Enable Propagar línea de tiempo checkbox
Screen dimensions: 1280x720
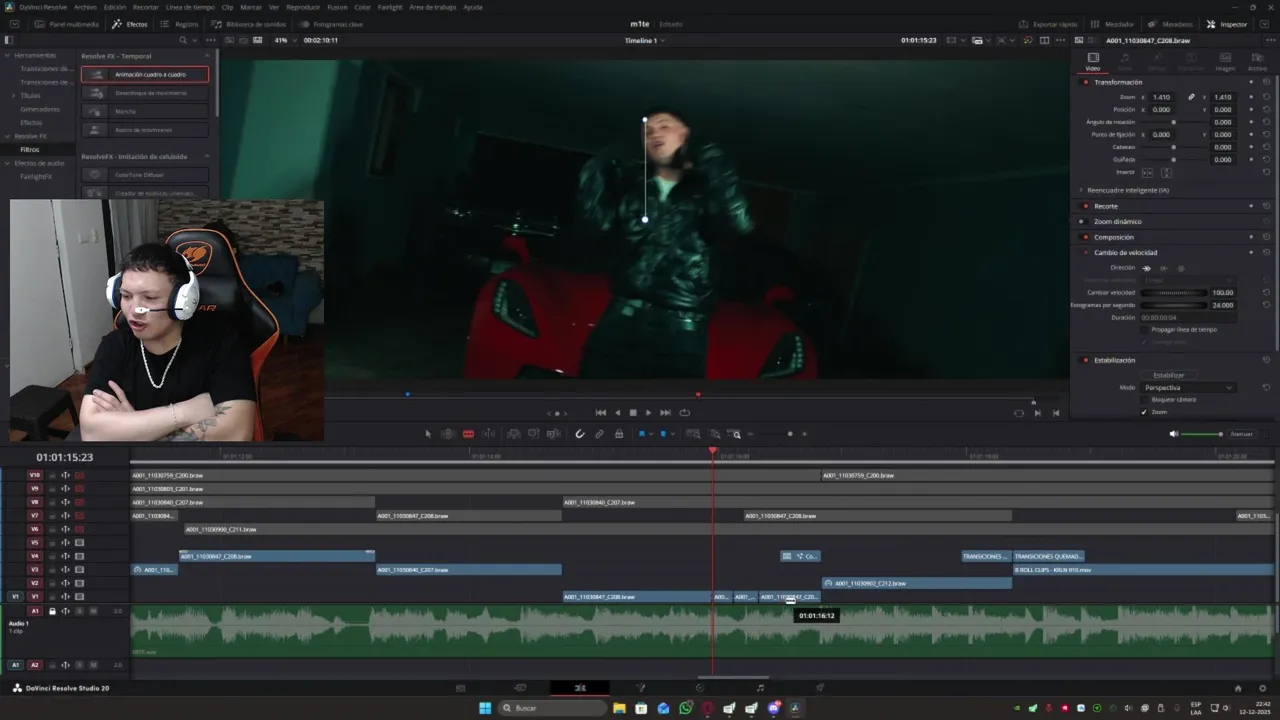coord(1145,329)
